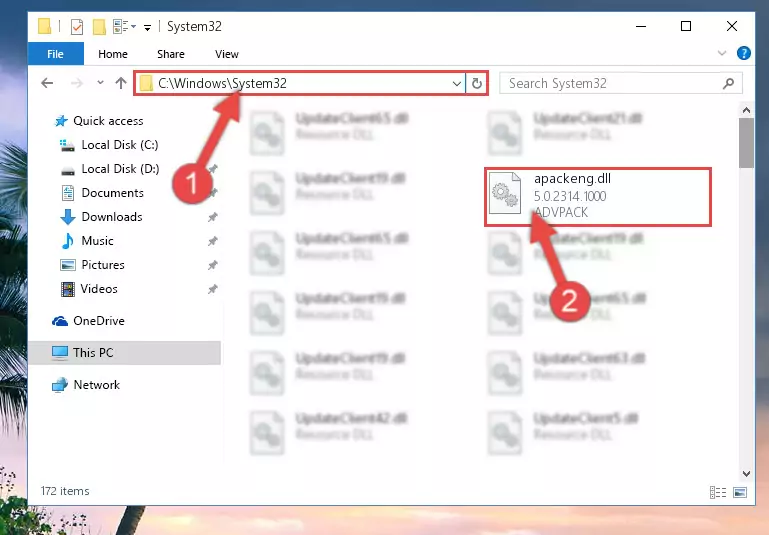Image resolution: width=769 pixels, height=535 pixels.
Task: Open Downloads in navigation pane
Action: 102,217
